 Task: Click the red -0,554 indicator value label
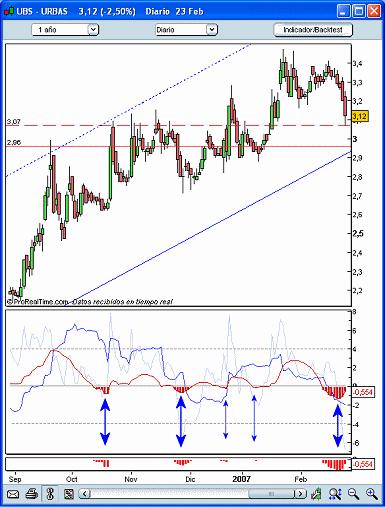point(363,392)
